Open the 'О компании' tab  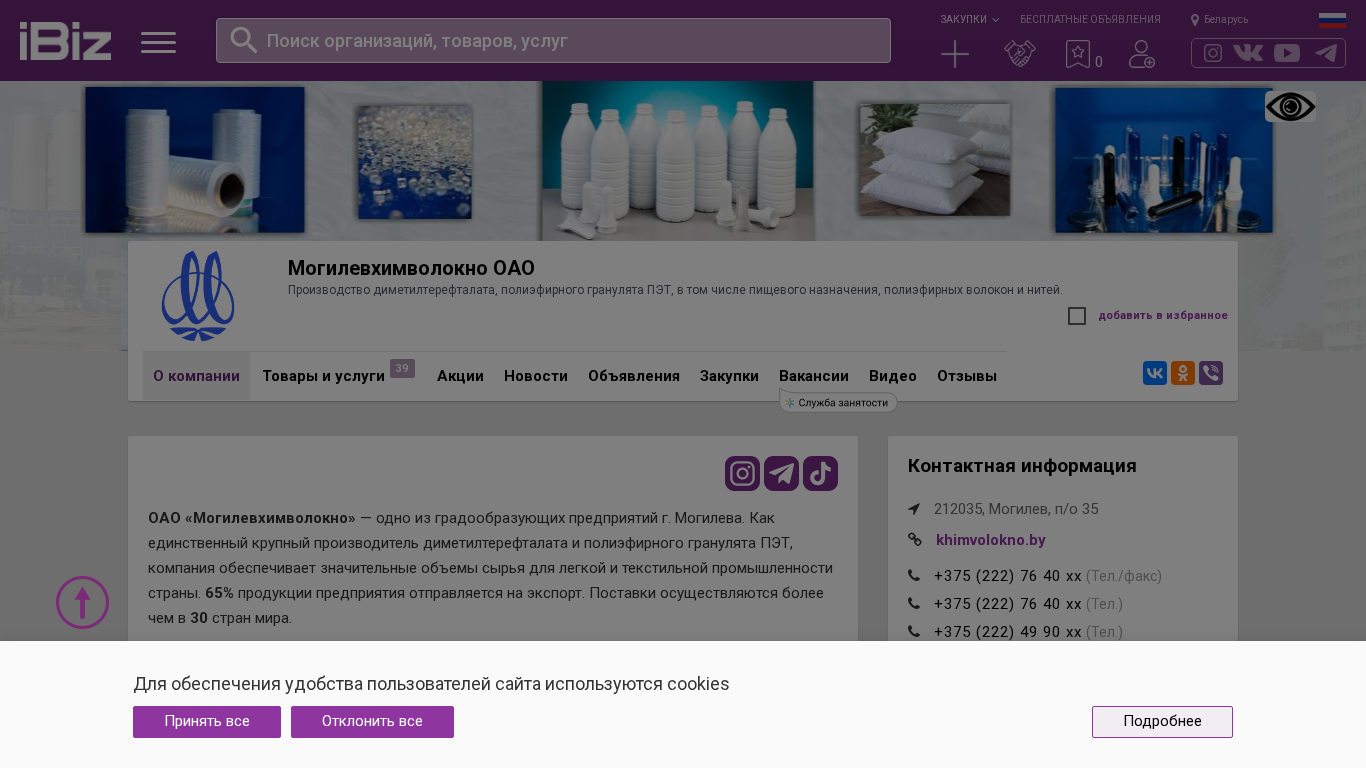tap(196, 376)
